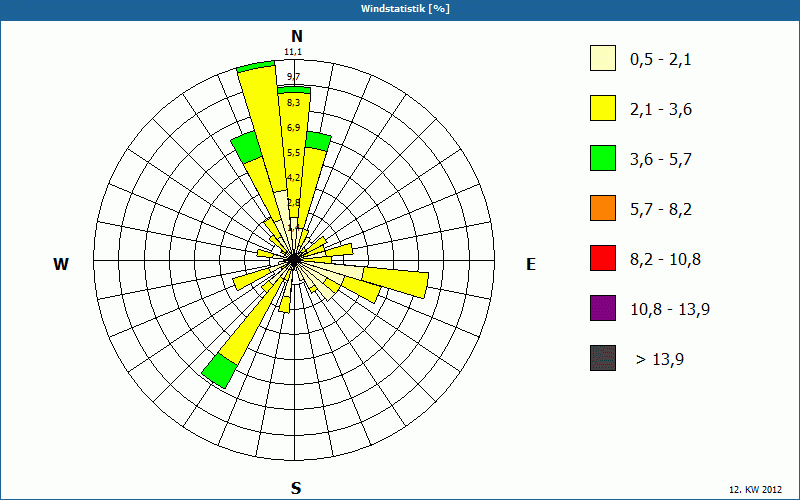
Task: Click the red 8,2 - 10,8 legend swatch
Action: pos(603,258)
